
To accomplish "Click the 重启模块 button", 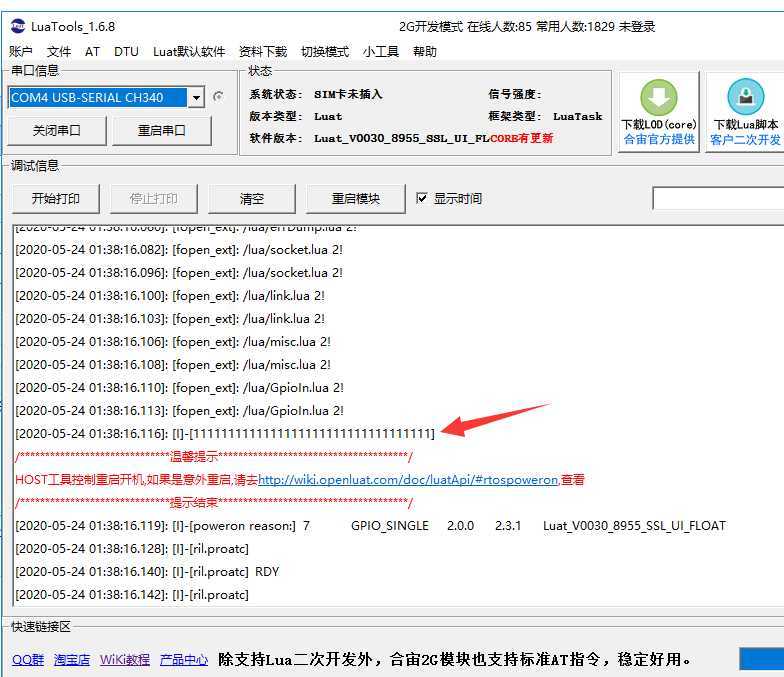I will (x=356, y=198).
